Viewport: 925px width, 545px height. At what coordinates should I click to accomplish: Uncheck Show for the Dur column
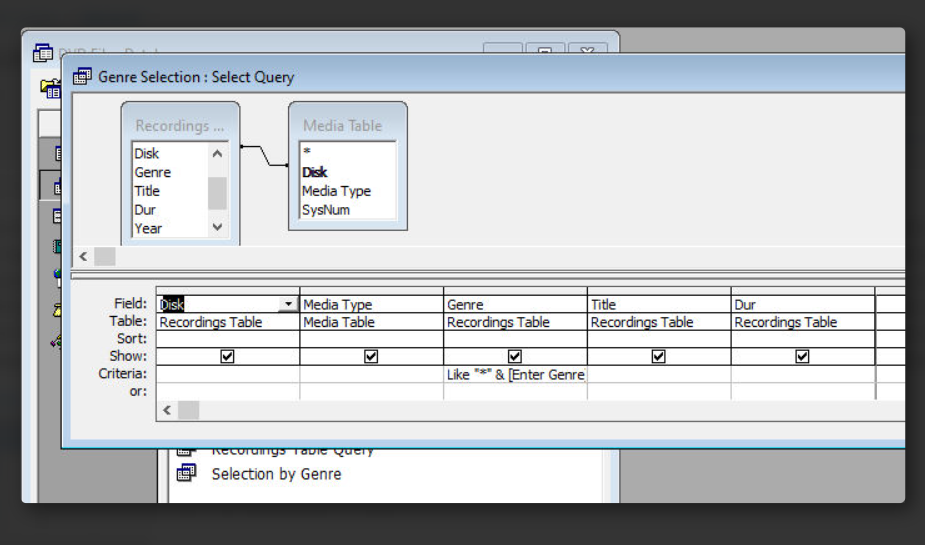click(802, 356)
